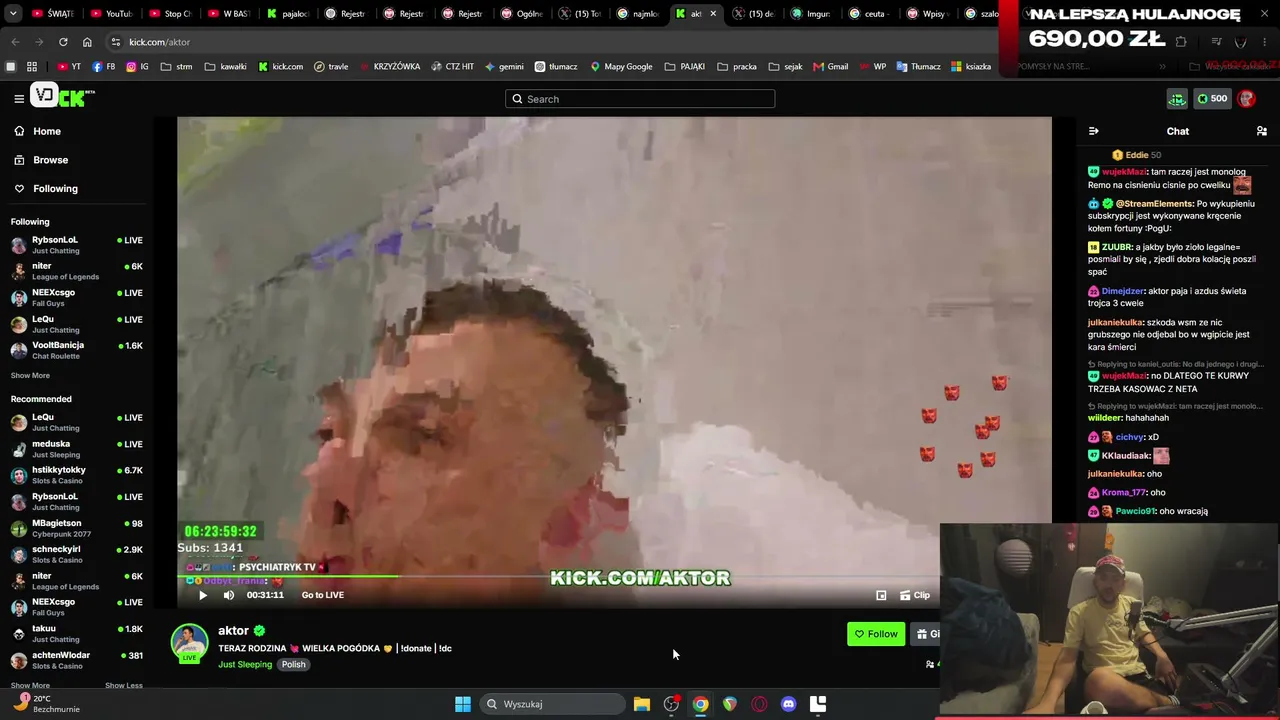Screen dimensions: 1280x720
Task: Open RybsonLoL channel in Following list
Action: [x=77, y=244]
